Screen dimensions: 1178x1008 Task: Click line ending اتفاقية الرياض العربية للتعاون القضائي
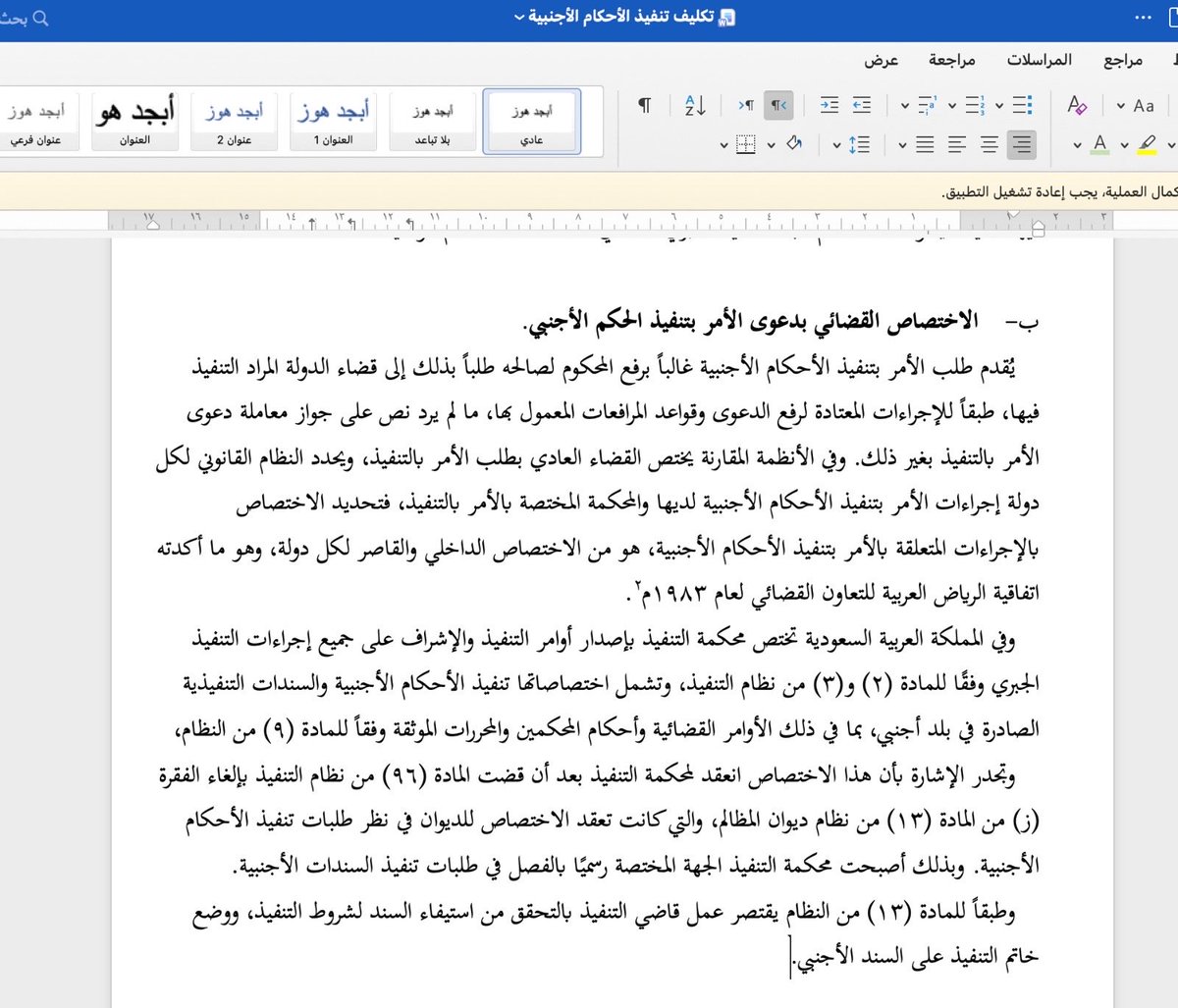832,593
